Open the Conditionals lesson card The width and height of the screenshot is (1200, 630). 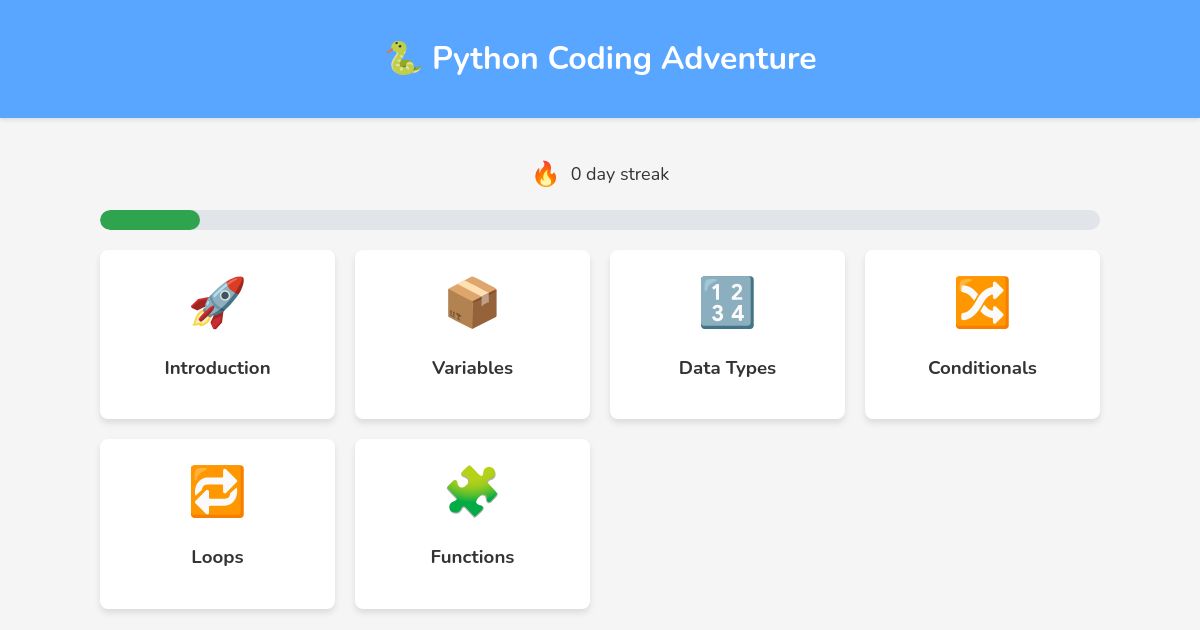point(982,334)
